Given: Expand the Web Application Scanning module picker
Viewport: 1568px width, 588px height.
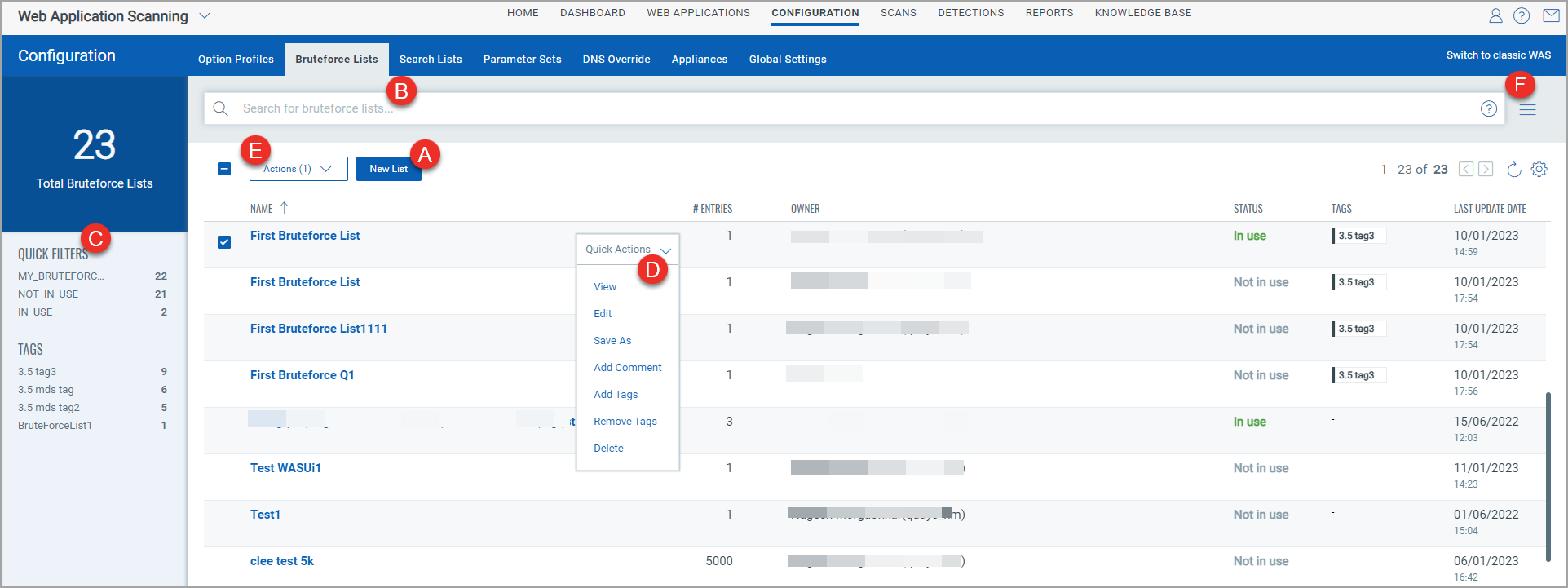Looking at the screenshot, I should (205, 15).
